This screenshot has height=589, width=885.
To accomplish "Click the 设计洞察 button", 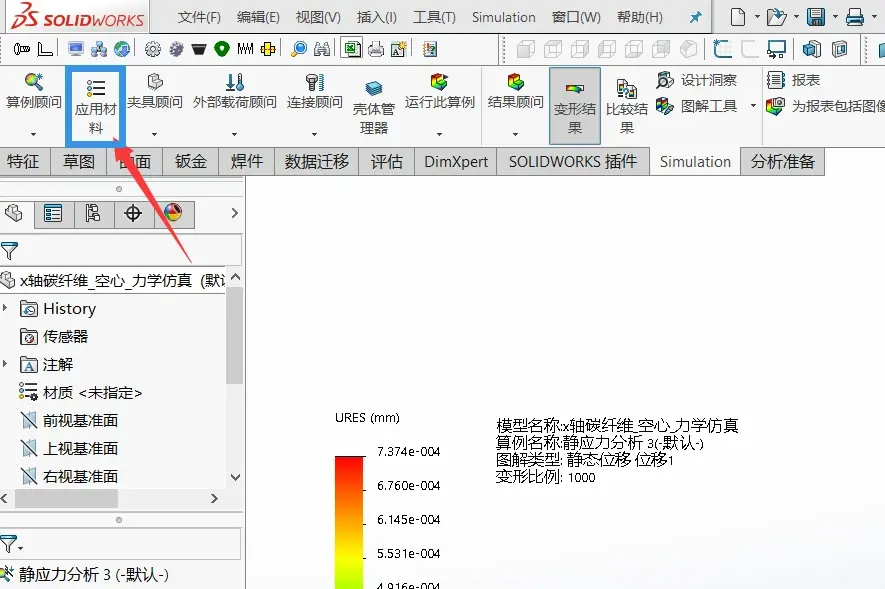I will click(697, 80).
